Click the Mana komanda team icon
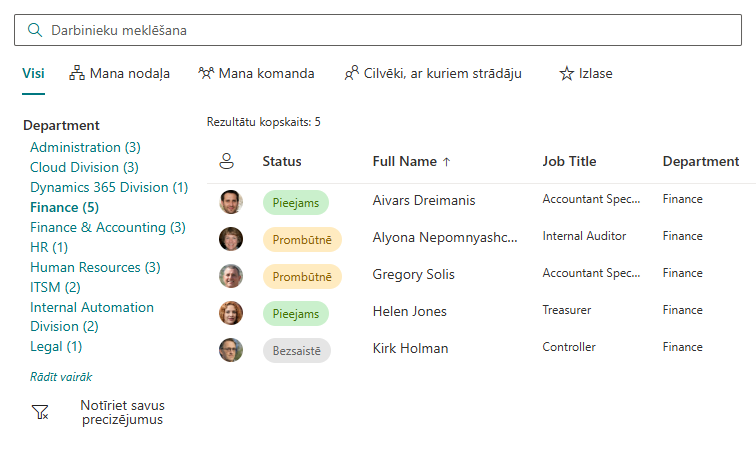The width and height of the screenshot is (756, 454). [x=206, y=73]
